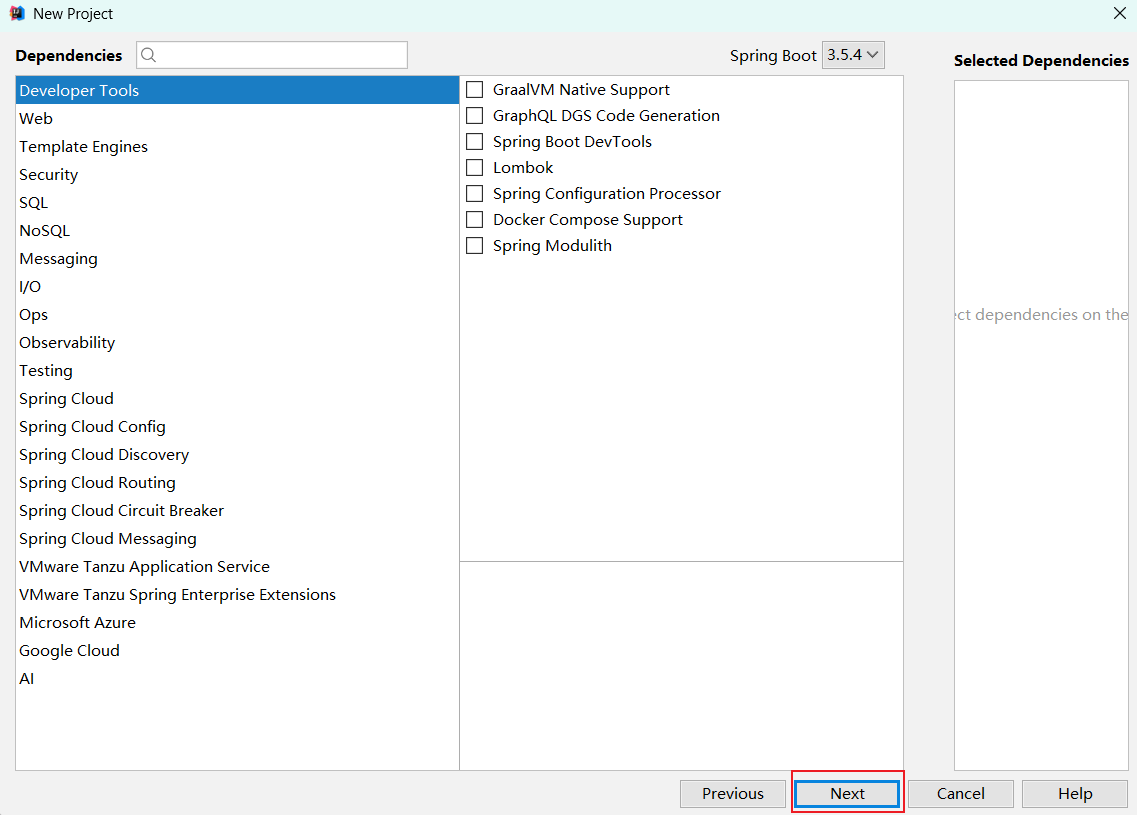The image size is (1137, 815).
Task: Click the IntelliJ icon in the title bar
Action: point(17,14)
